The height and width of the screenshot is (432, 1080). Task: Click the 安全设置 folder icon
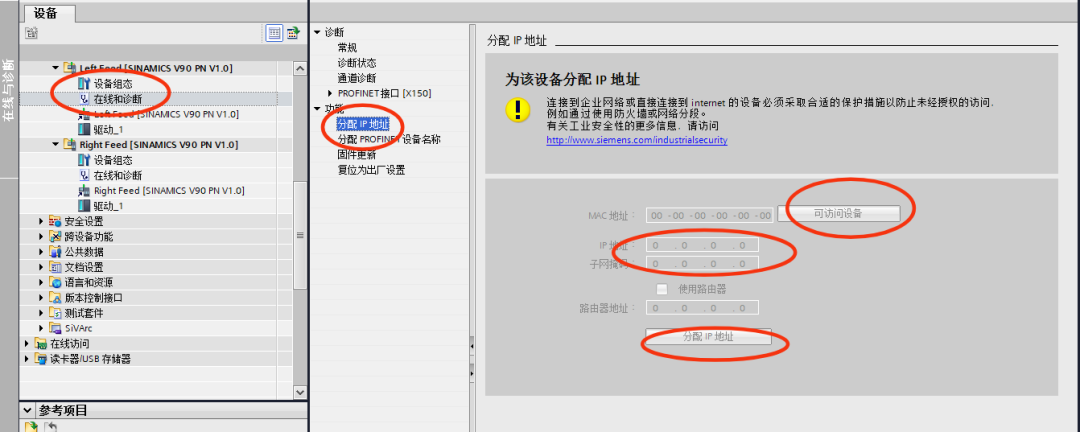pos(55,221)
